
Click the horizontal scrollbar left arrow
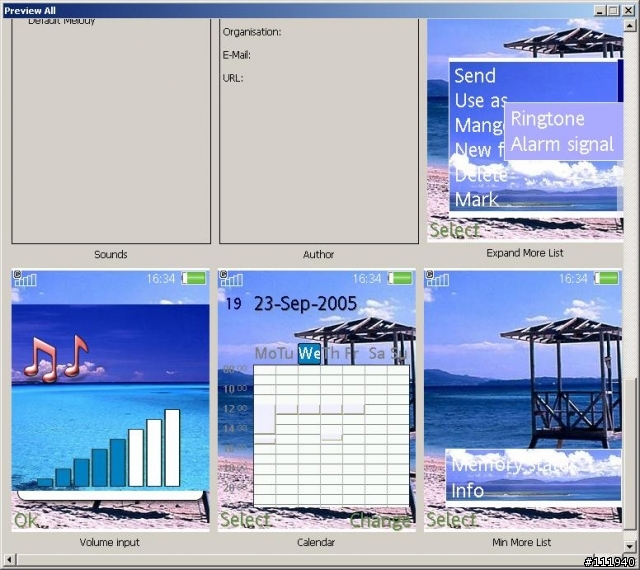(9, 559)
